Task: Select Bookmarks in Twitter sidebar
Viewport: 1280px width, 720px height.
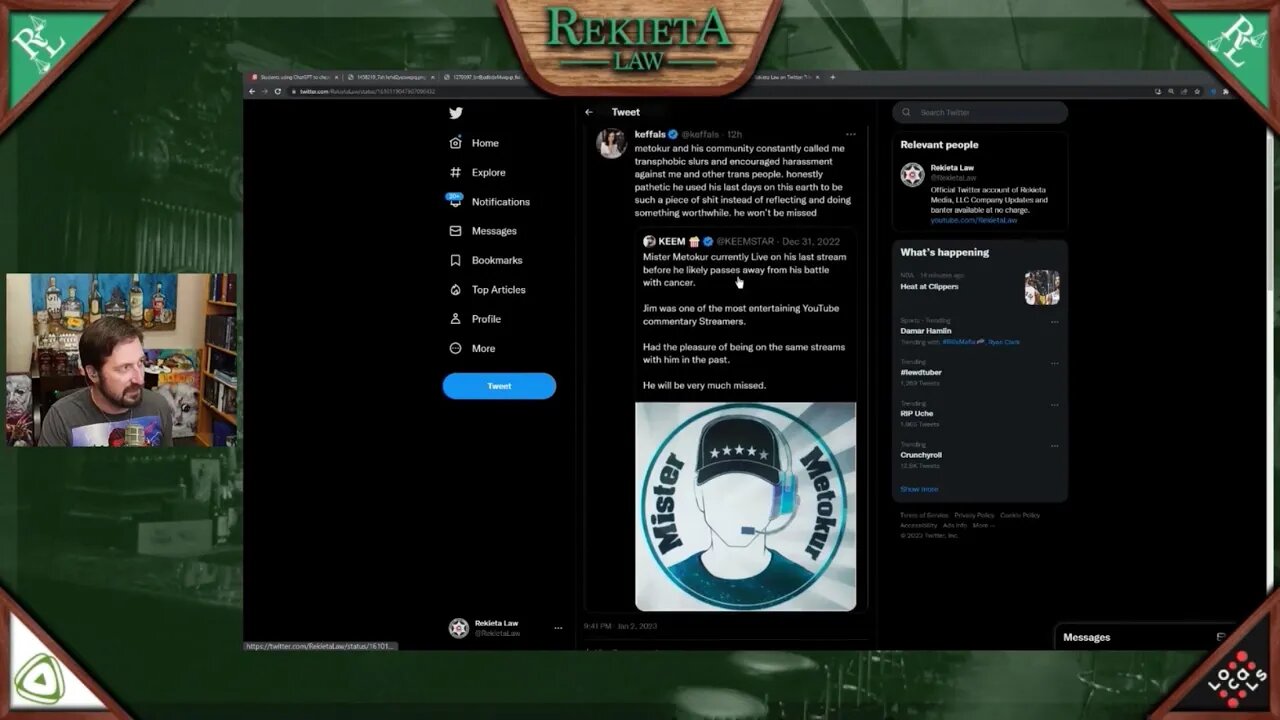Action: coord(497,260)
